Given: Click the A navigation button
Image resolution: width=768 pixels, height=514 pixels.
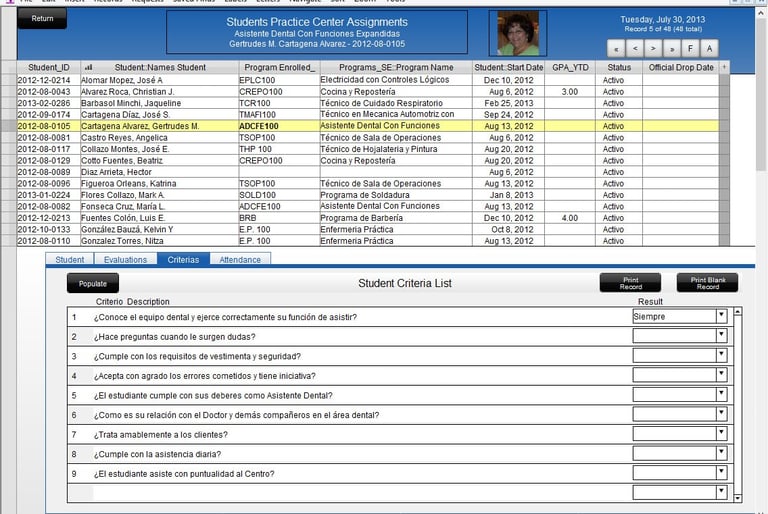Looking at the screenshot, I should tap(709, 49).
